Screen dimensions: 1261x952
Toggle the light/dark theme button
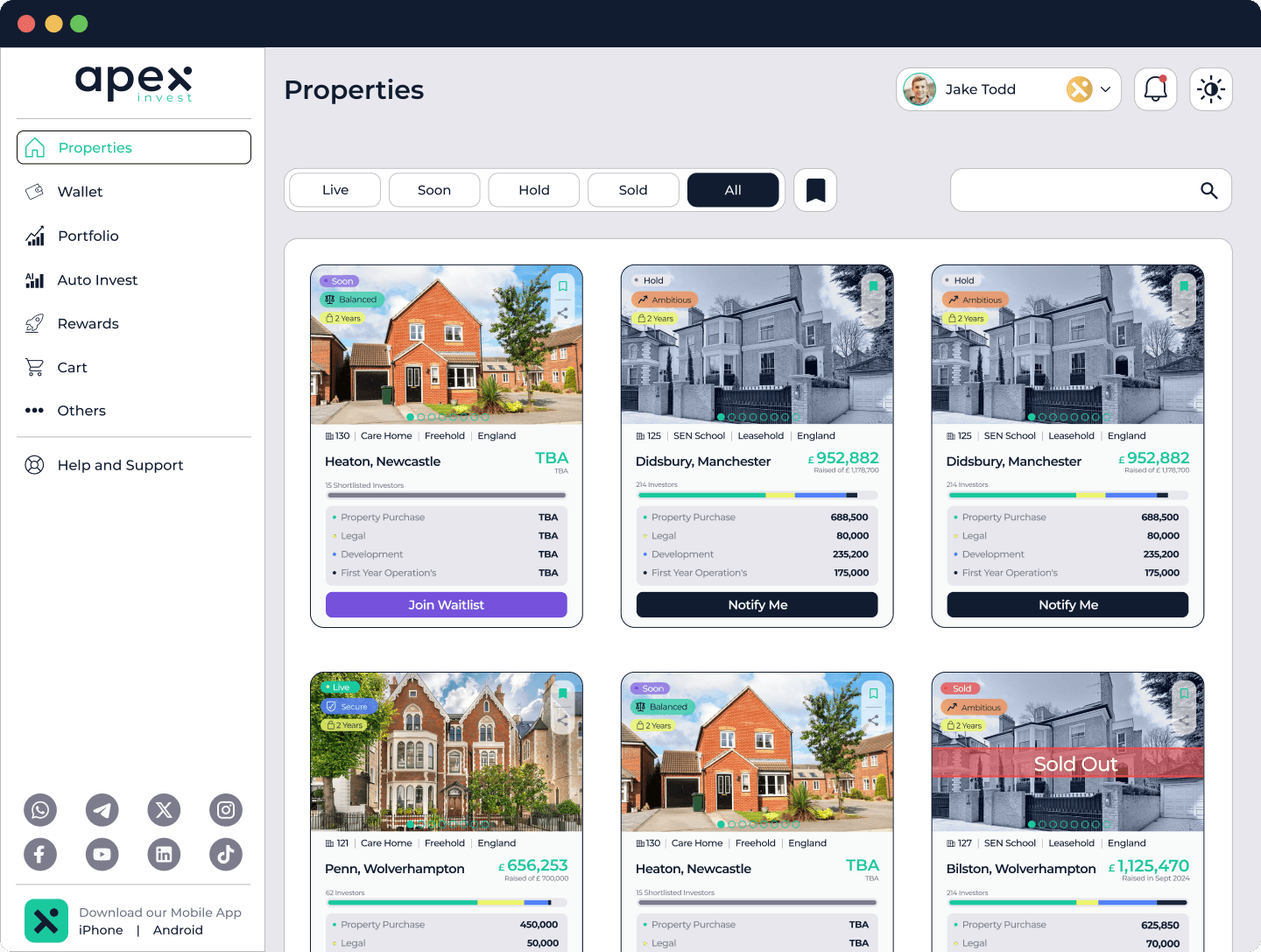click(1211, 89)
